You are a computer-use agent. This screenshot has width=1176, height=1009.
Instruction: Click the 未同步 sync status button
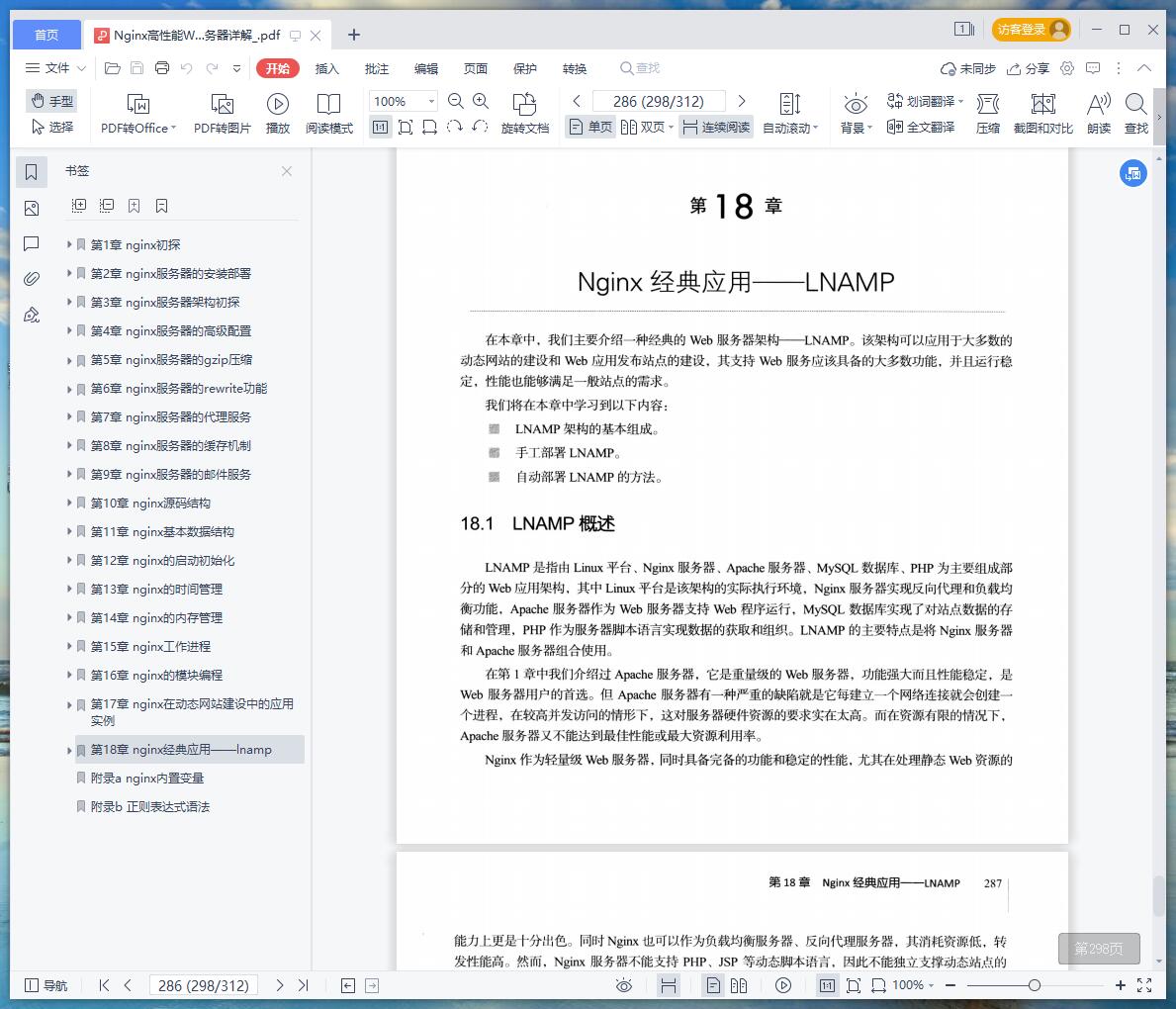[x=967, y=68]
